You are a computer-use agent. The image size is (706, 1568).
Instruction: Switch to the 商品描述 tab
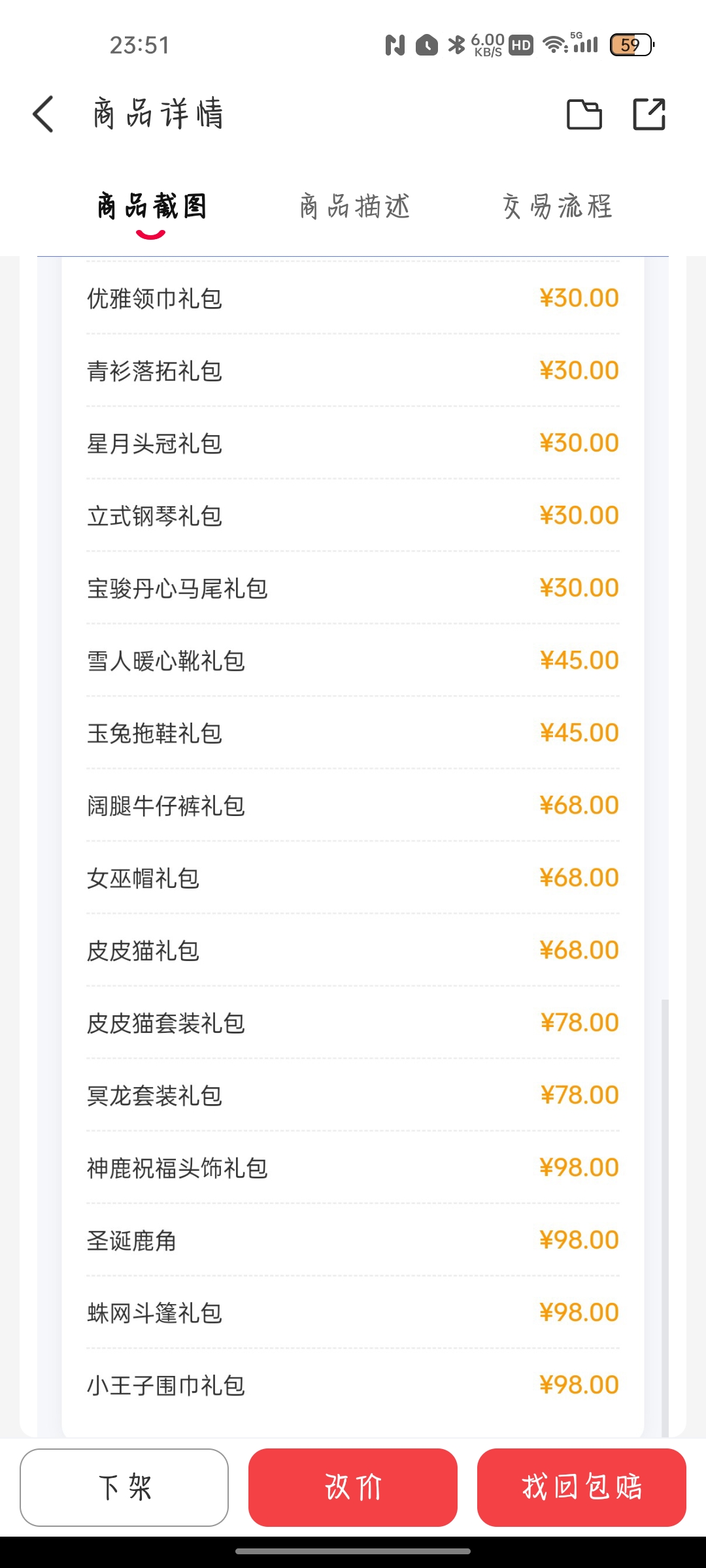pyautogui.click(x=355, y=206)
